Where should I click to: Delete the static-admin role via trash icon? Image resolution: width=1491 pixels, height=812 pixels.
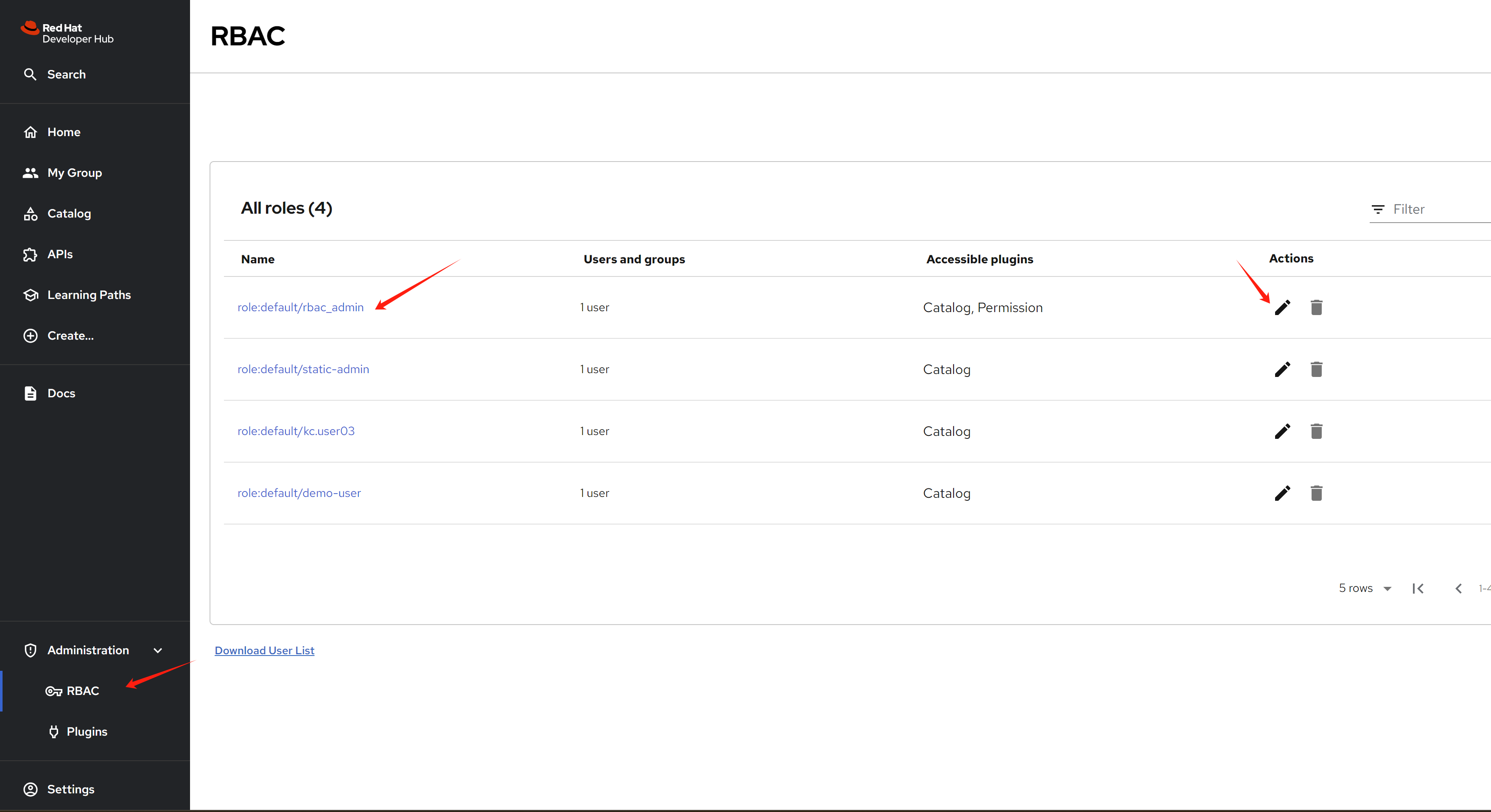point(1316,369)
